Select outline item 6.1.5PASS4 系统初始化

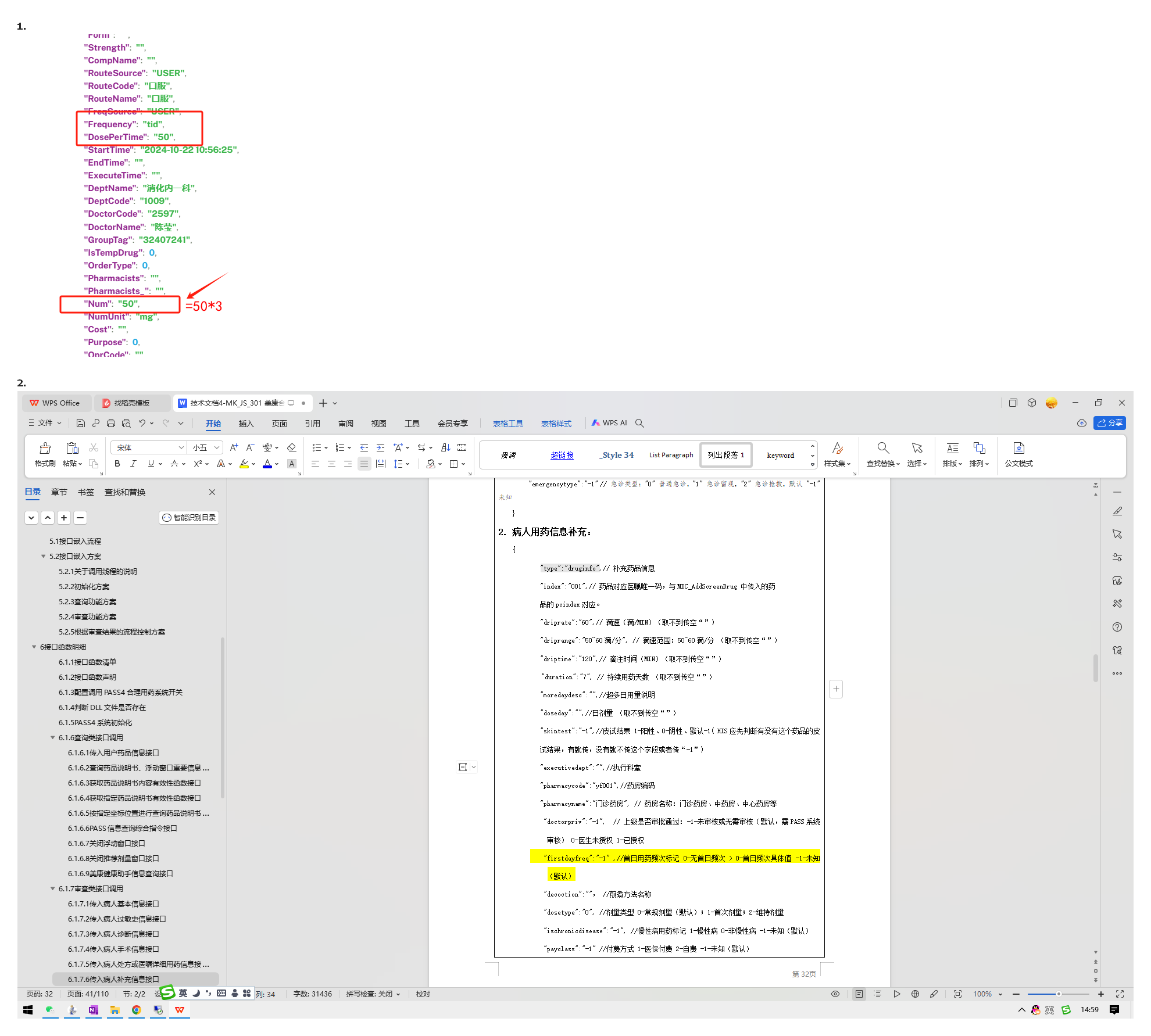(x=95, y=722)
